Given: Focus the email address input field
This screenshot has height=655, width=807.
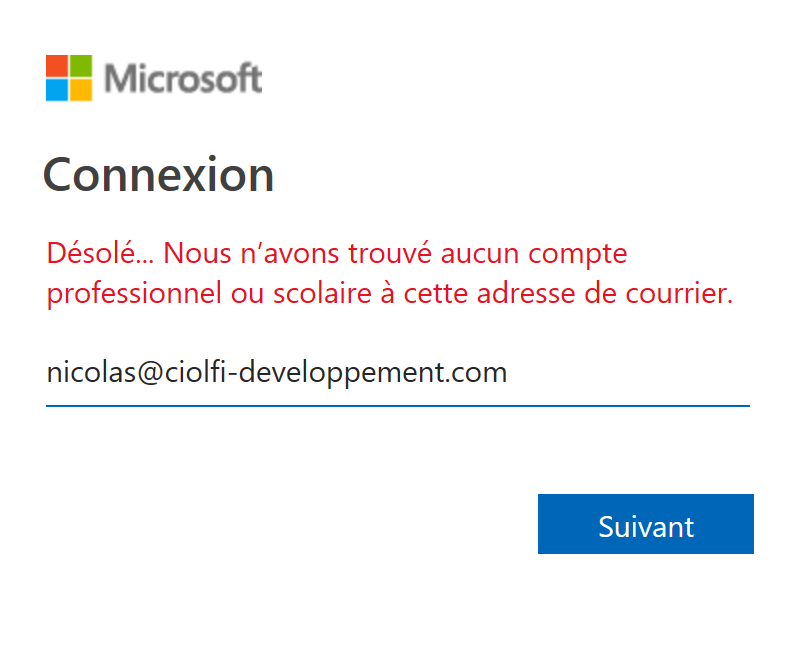Looking at the screenshot, I should point(397,373).
